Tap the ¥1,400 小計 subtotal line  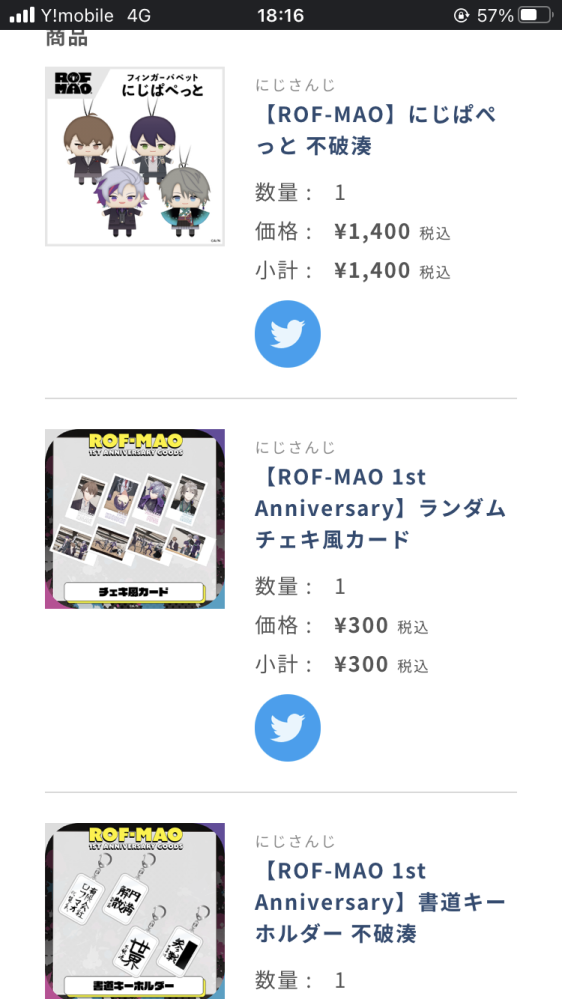pyautogui.click(x=353, y=270)
